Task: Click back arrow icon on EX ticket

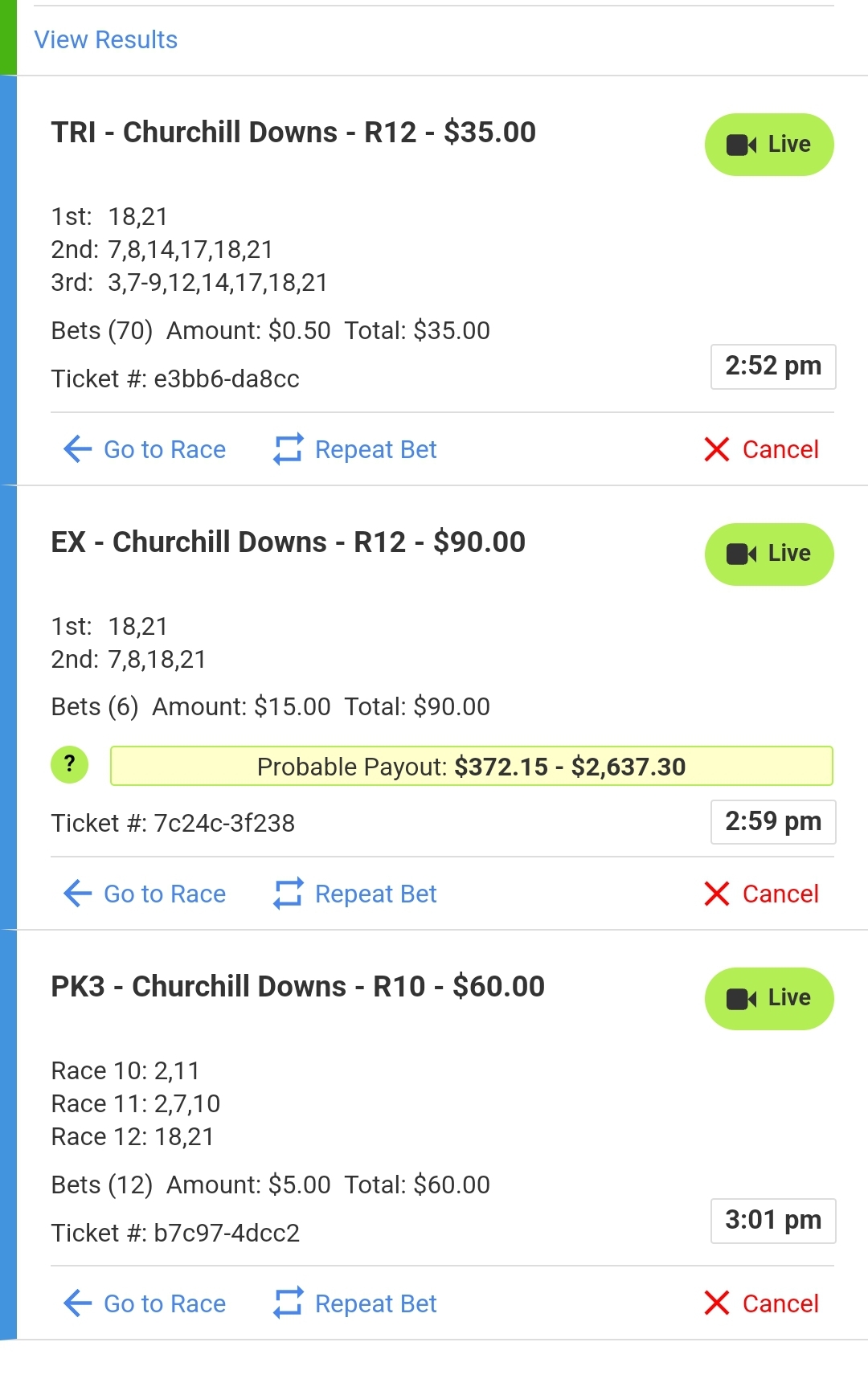Action: tap(77, 894)
